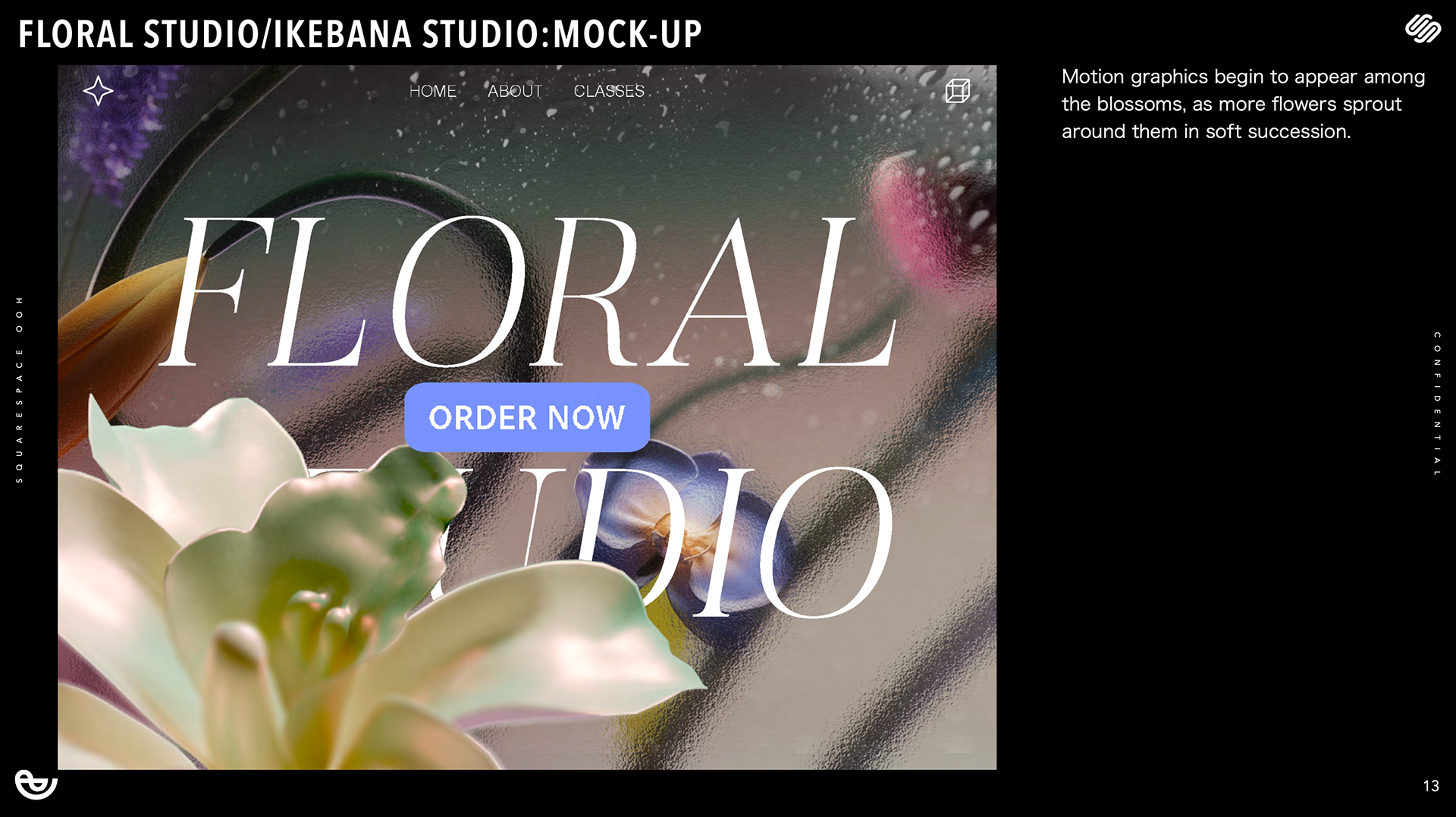Click the vertical CONFIDENTIAL label
The width and height of the screenshot is (1456, 817).
click(x=1436, y=404)
